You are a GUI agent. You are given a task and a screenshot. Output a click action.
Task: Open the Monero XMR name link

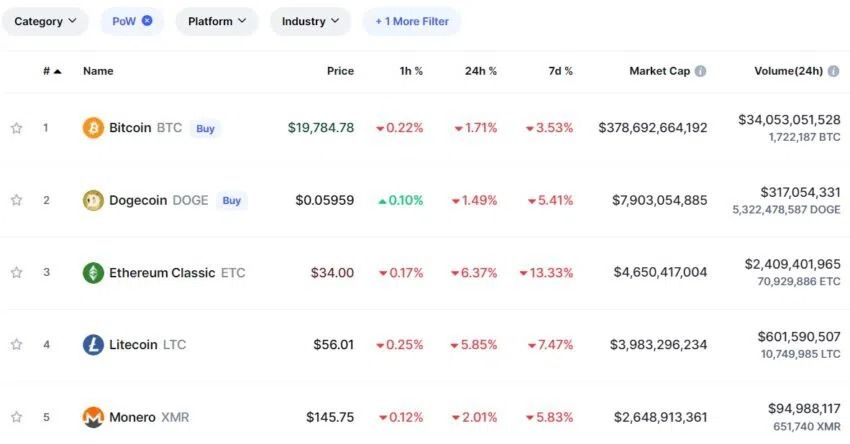pos(146,416)
